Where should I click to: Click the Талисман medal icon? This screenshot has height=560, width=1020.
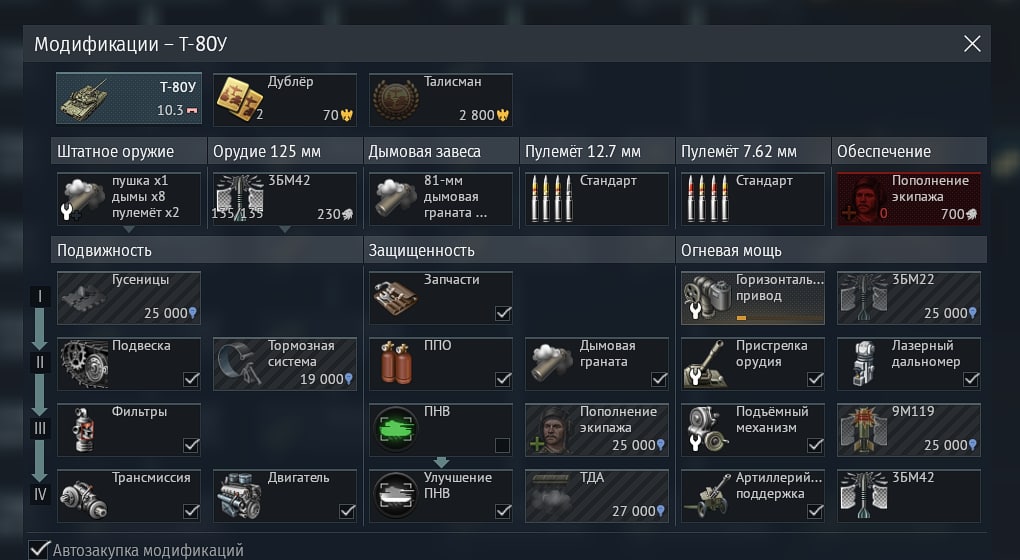(x=396, y=100)
